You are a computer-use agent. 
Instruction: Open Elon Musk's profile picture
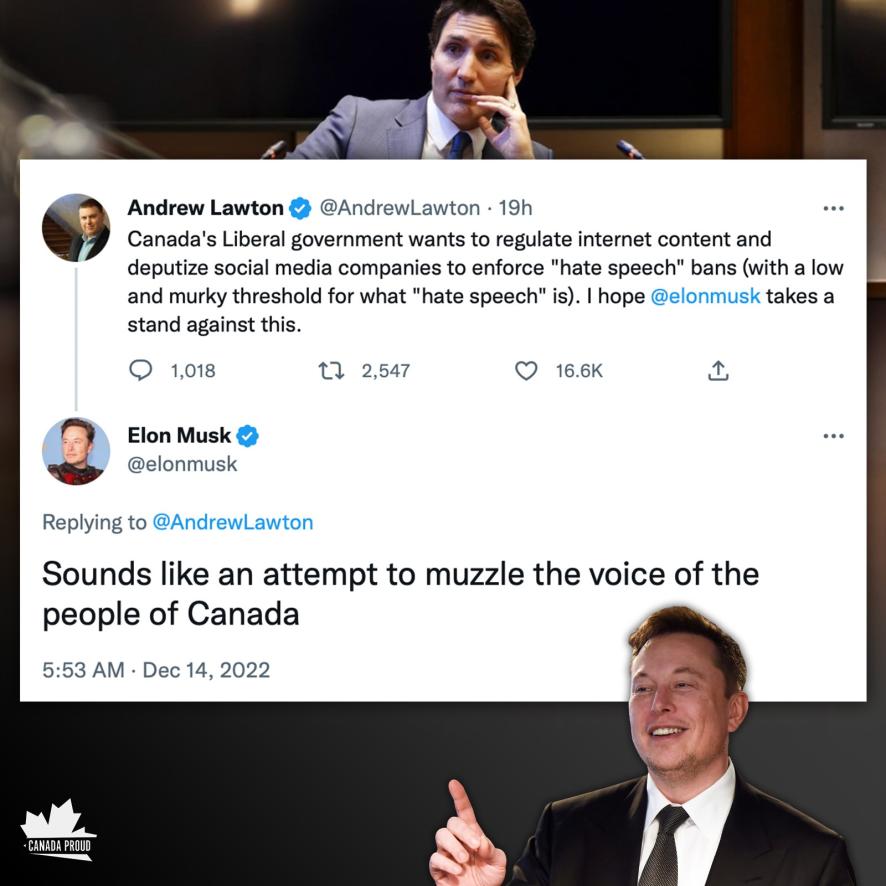click(76, 451)
